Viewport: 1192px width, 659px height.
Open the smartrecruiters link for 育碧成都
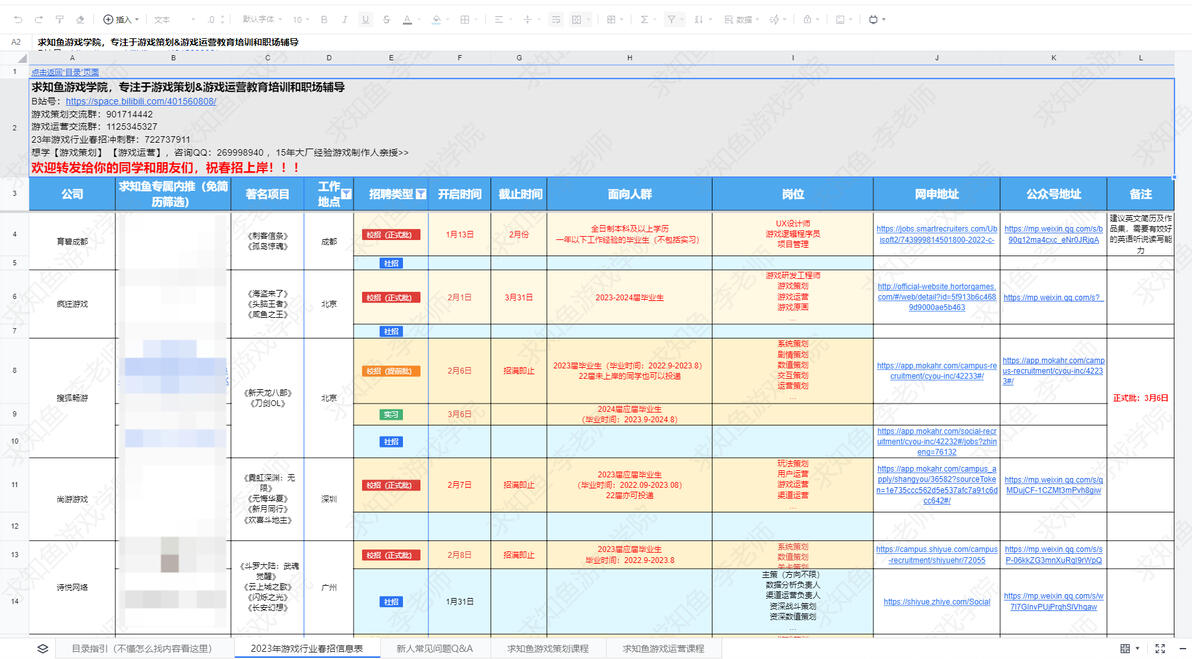[x=937, y=234]
